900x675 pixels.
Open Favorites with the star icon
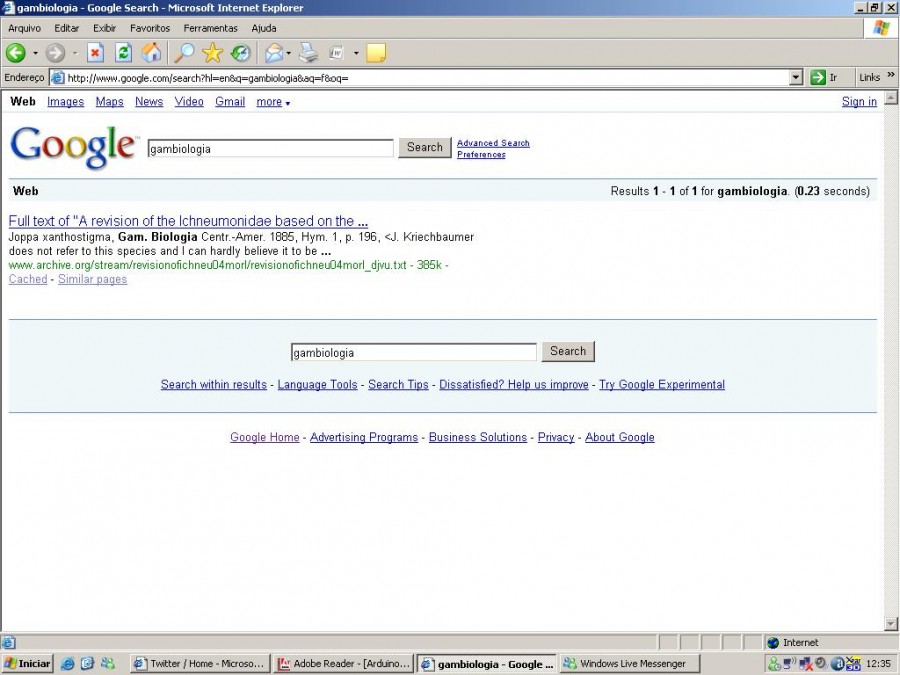coord(212,53)
